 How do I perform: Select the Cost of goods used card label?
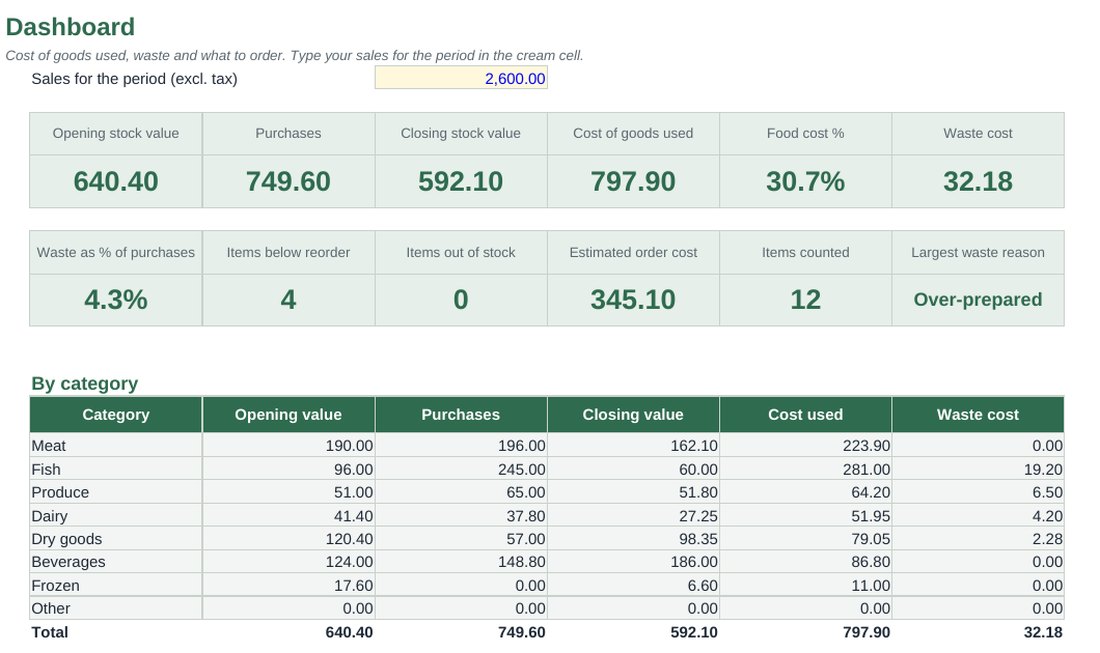pyautogui.click(x=633, y=133)
